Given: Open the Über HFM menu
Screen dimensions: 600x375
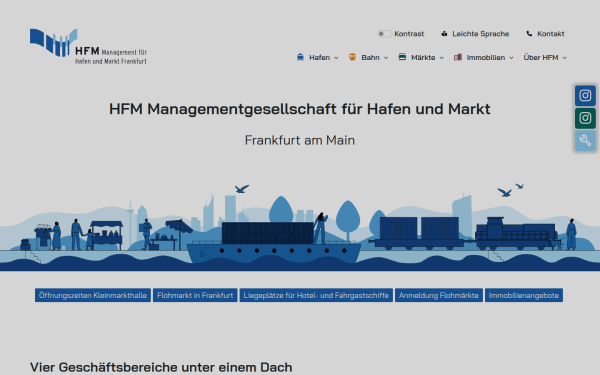Looking at the screenshot, I should (x=541, y=57).
